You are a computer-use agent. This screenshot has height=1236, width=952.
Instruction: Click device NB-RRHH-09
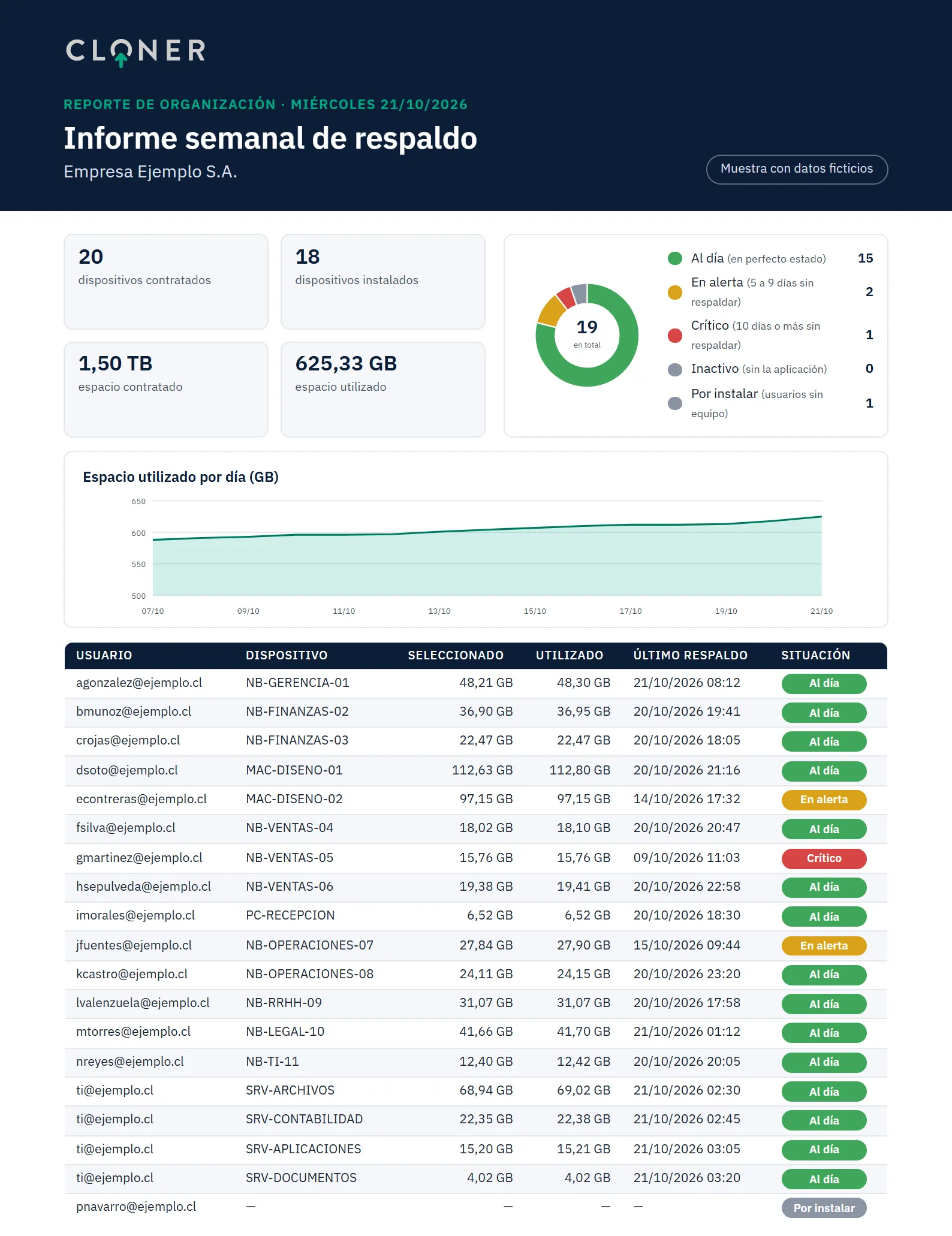(284, 1003)
